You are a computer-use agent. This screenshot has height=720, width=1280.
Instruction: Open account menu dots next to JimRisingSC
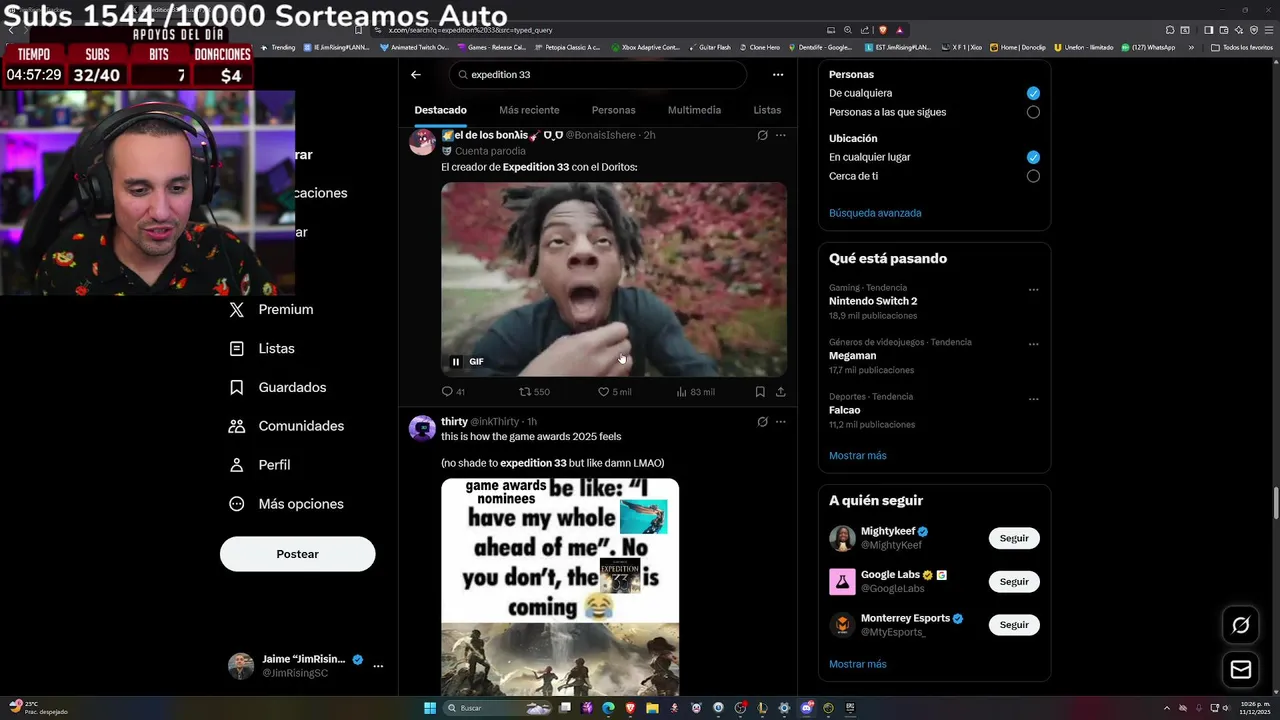click(378, 666)
